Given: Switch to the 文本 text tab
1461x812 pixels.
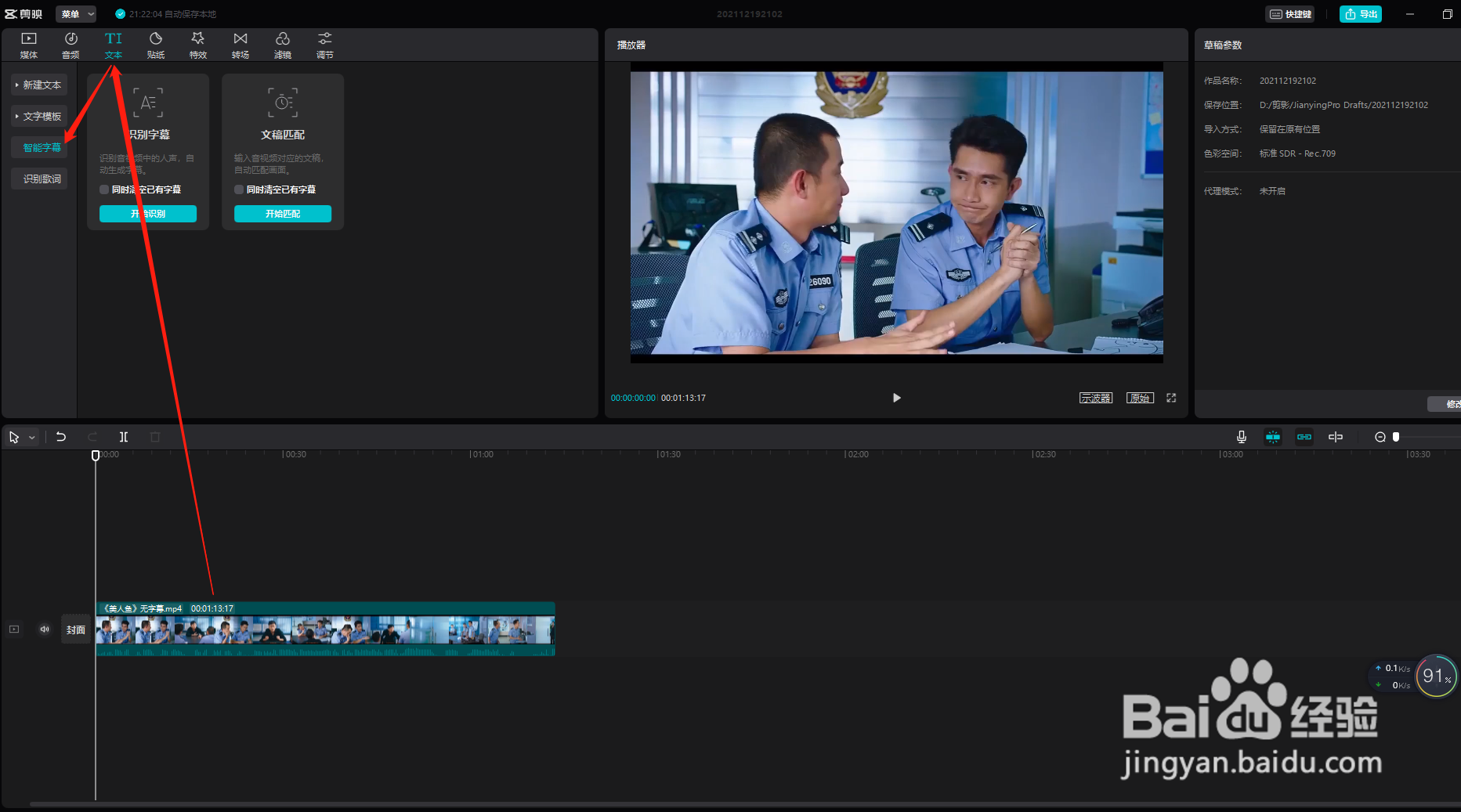Looking at the screenshot, I should pos(114,45).
